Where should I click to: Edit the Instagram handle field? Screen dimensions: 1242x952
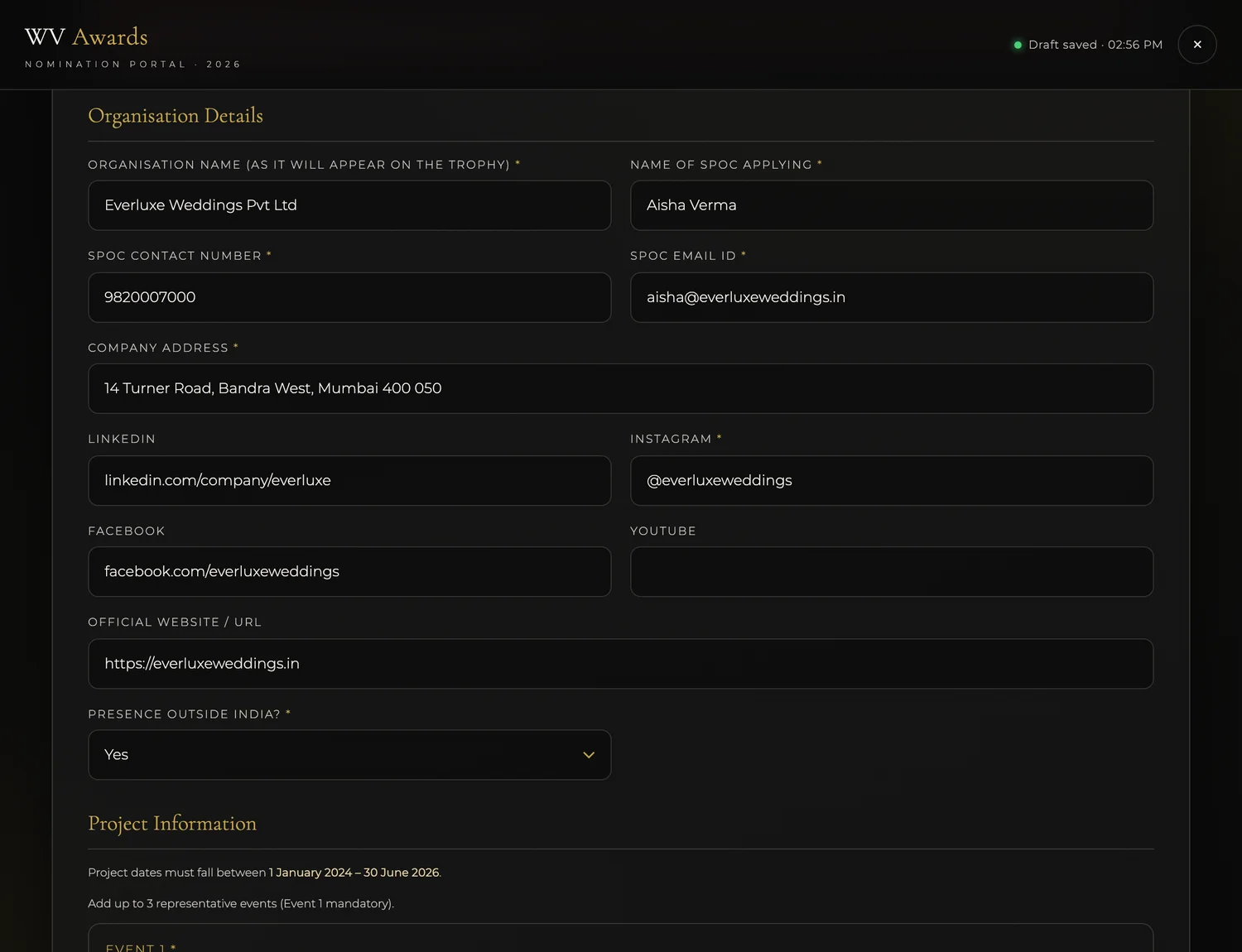click(892, 480)
